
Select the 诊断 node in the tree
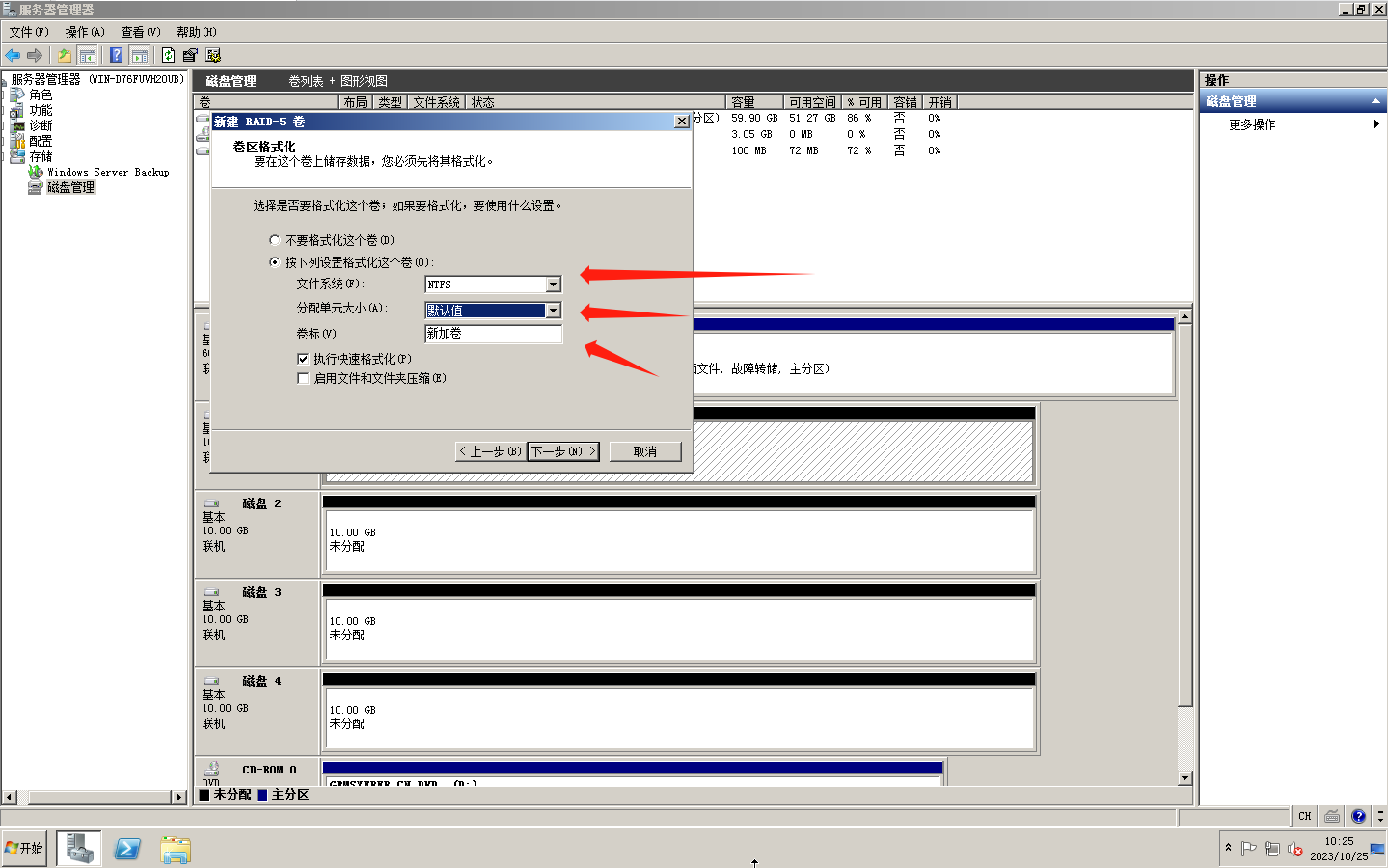41,125
